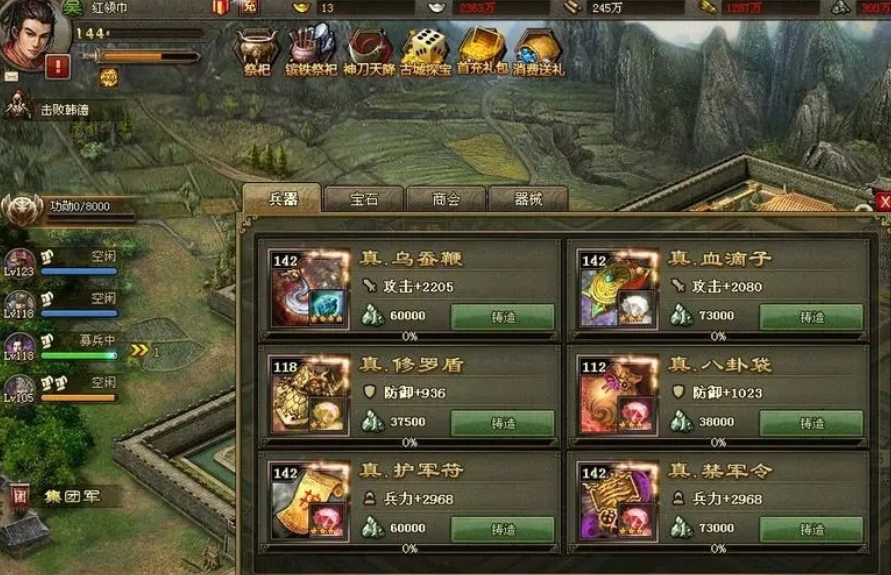Select the Lv123 general portrait
Image resolution: width=891 pixels, height=575 pixels.
coord(19,263)
